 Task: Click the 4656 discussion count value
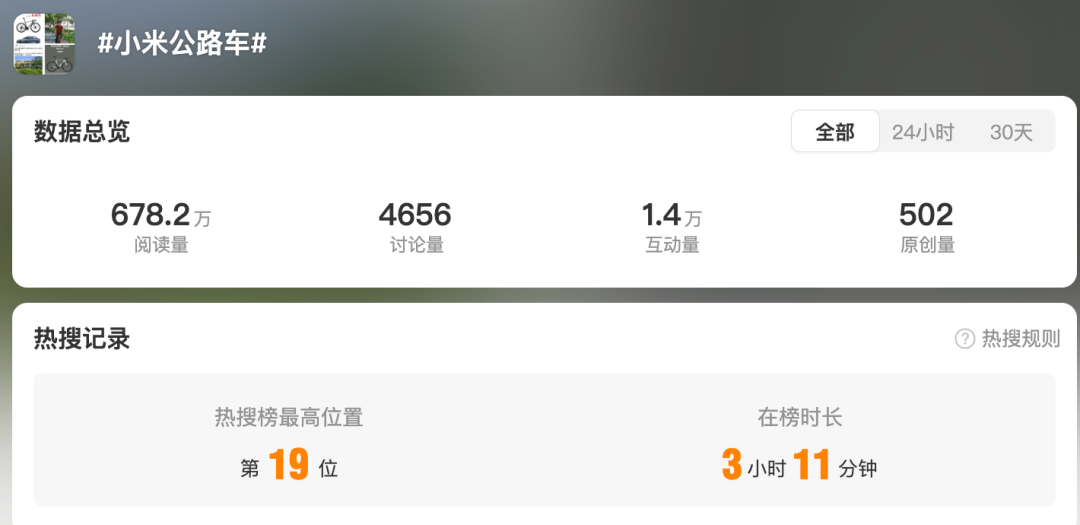click(x=415, y=215)
